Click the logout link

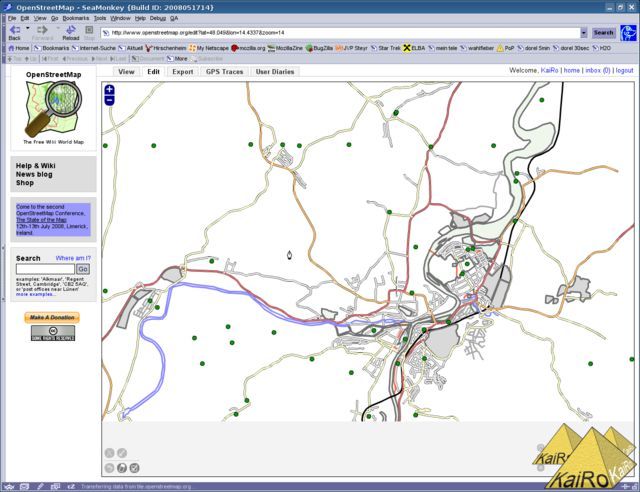[x=624, y=70]
